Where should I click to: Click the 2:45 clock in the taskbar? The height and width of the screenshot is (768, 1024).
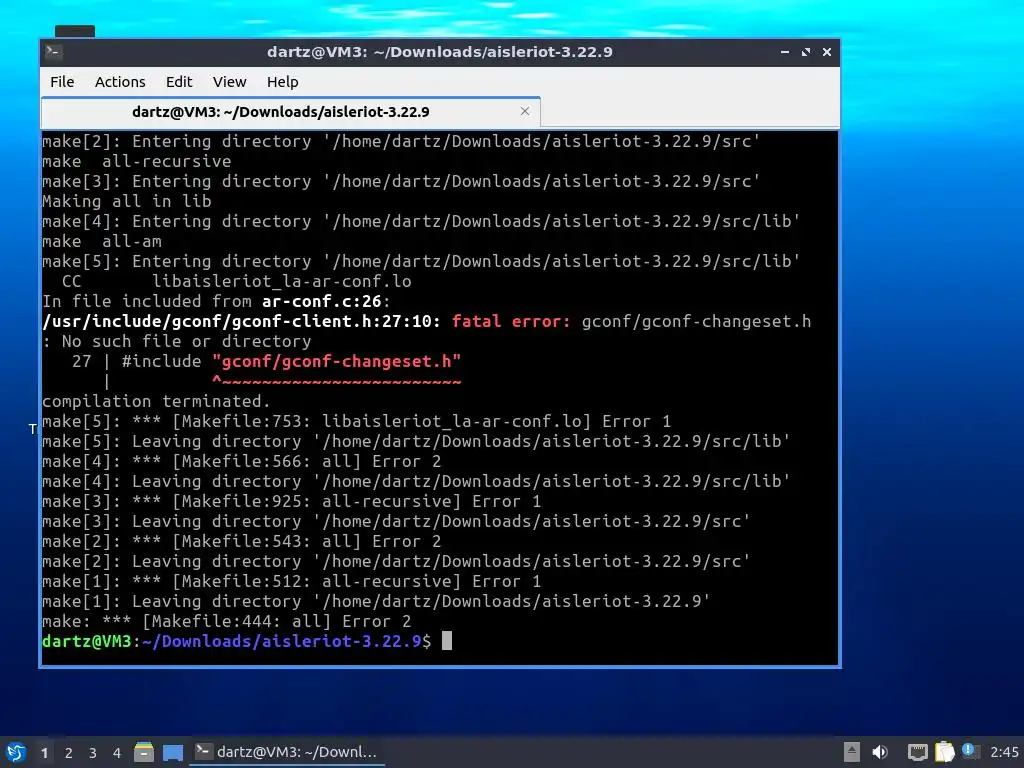1004,752
